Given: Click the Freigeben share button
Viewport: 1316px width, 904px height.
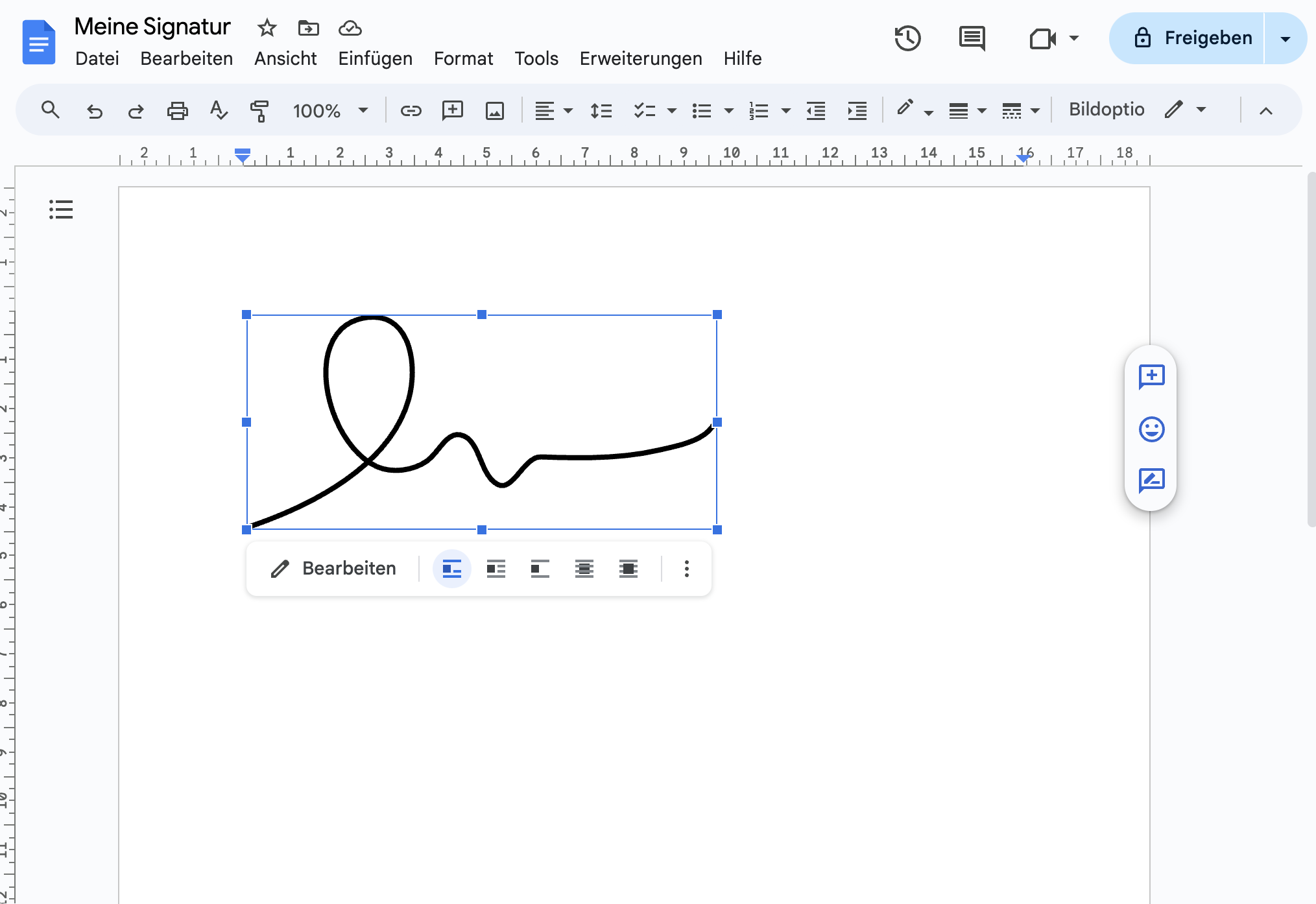Looking at the screenshot, I should tap(1187, 38).
